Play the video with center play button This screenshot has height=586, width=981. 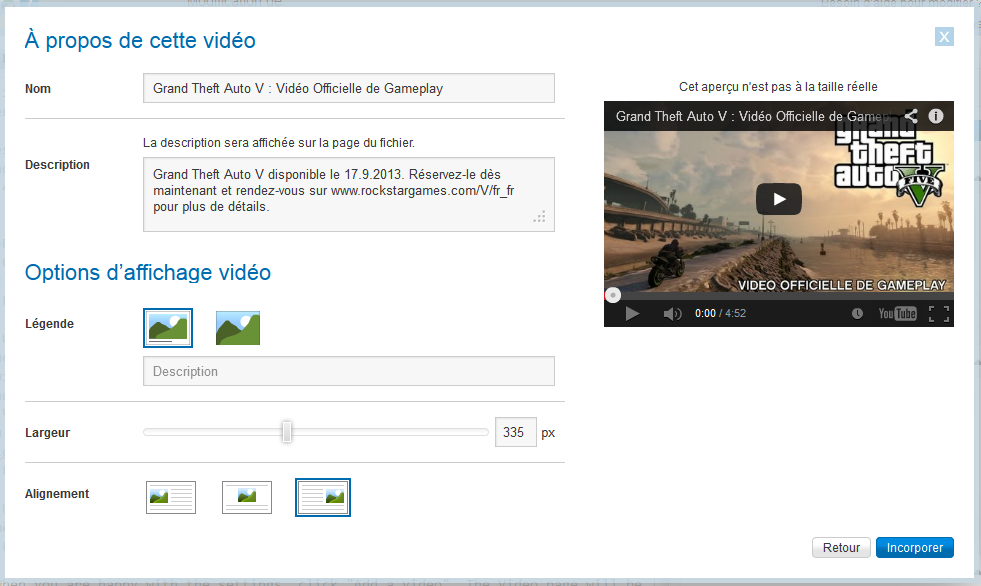pyautogui.click(x=779, y=199)
